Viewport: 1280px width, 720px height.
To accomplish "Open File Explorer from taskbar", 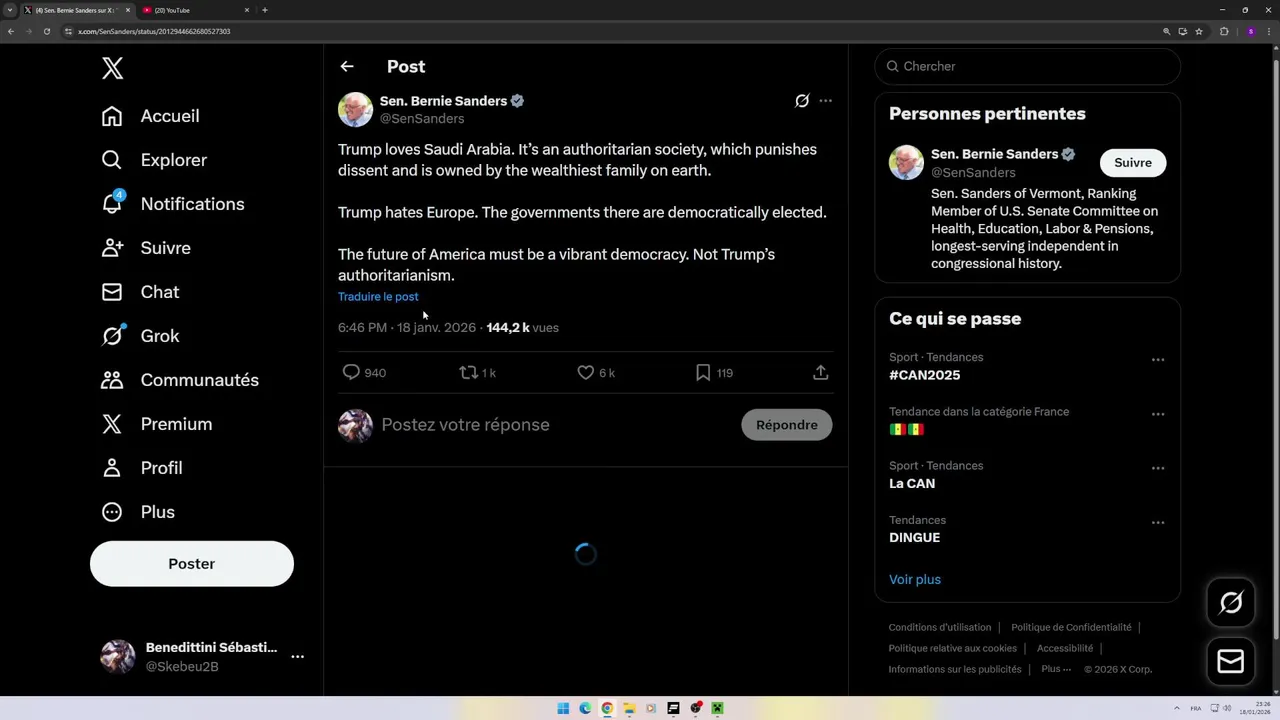I will [629, 708].
